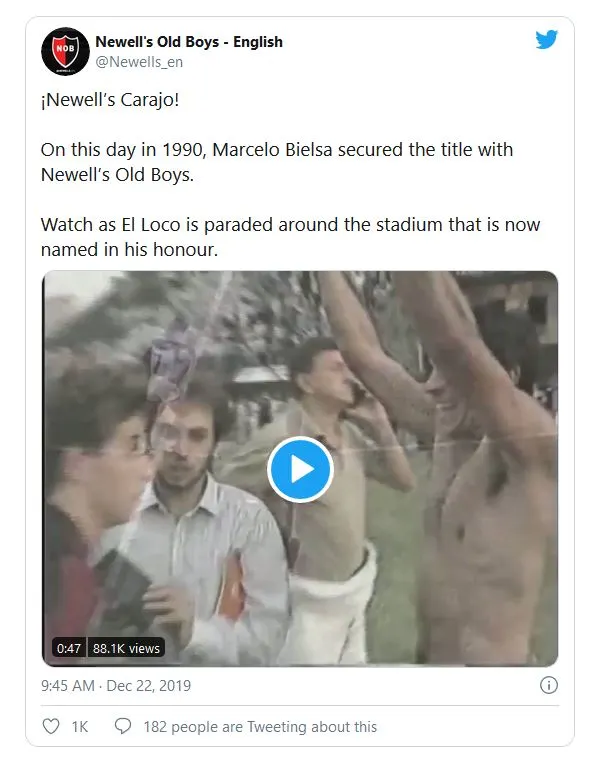Click the @Newells_en handle
602x771 pixels.
tap(138, 62)
